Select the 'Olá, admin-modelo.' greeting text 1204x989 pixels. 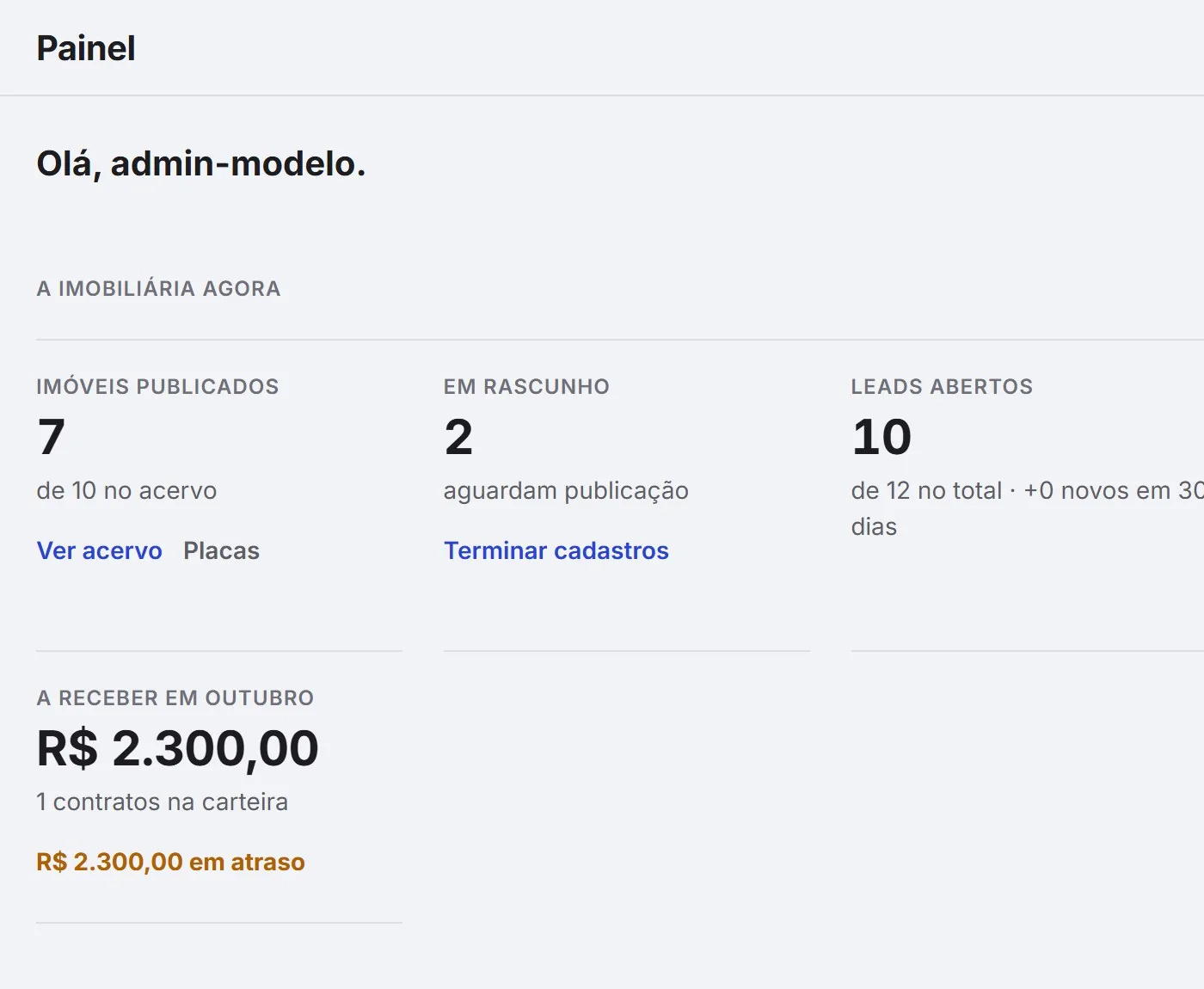[x=201, y=163]
